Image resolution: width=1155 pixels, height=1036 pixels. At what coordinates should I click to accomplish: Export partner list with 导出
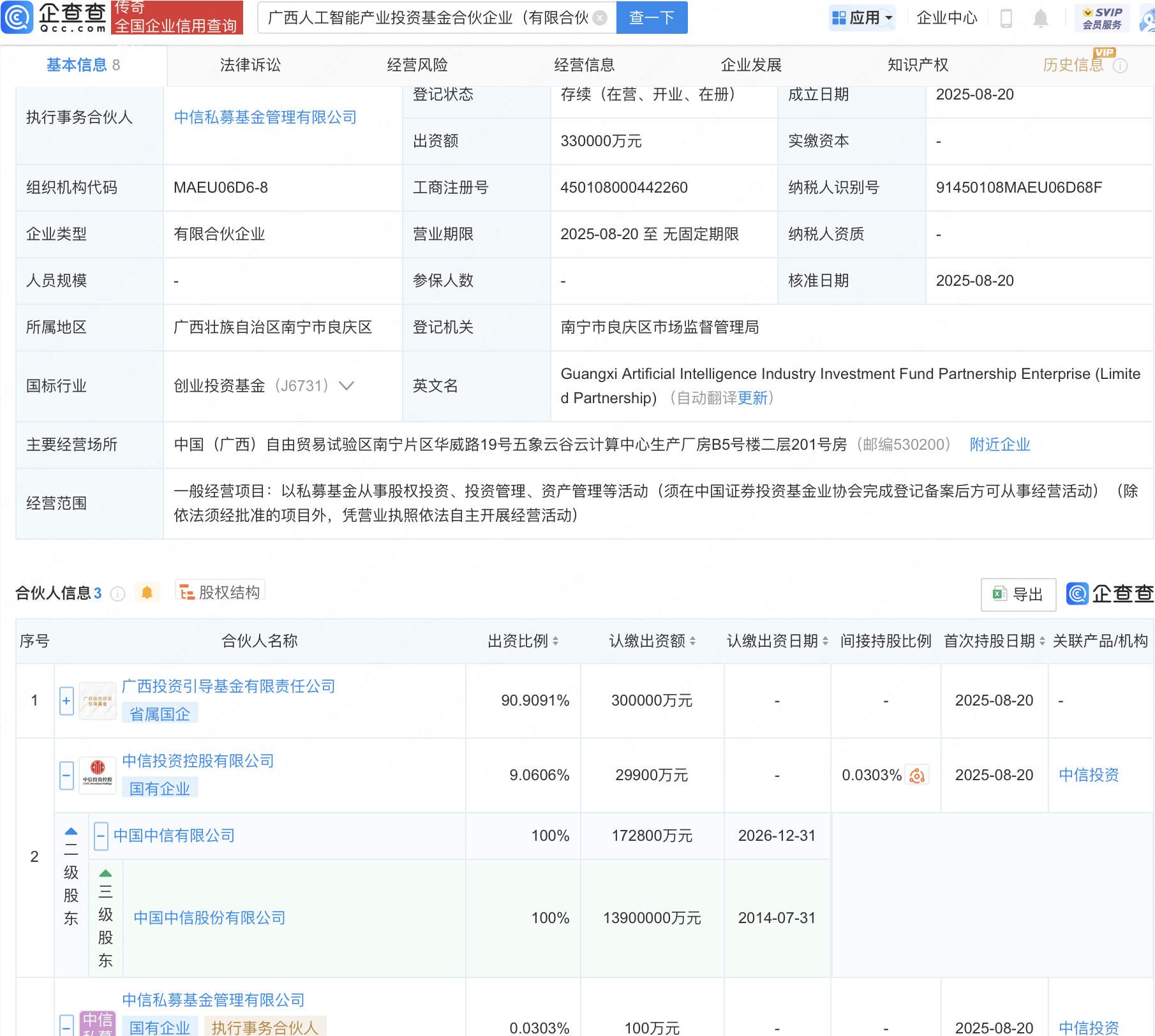pos(1018,595)
